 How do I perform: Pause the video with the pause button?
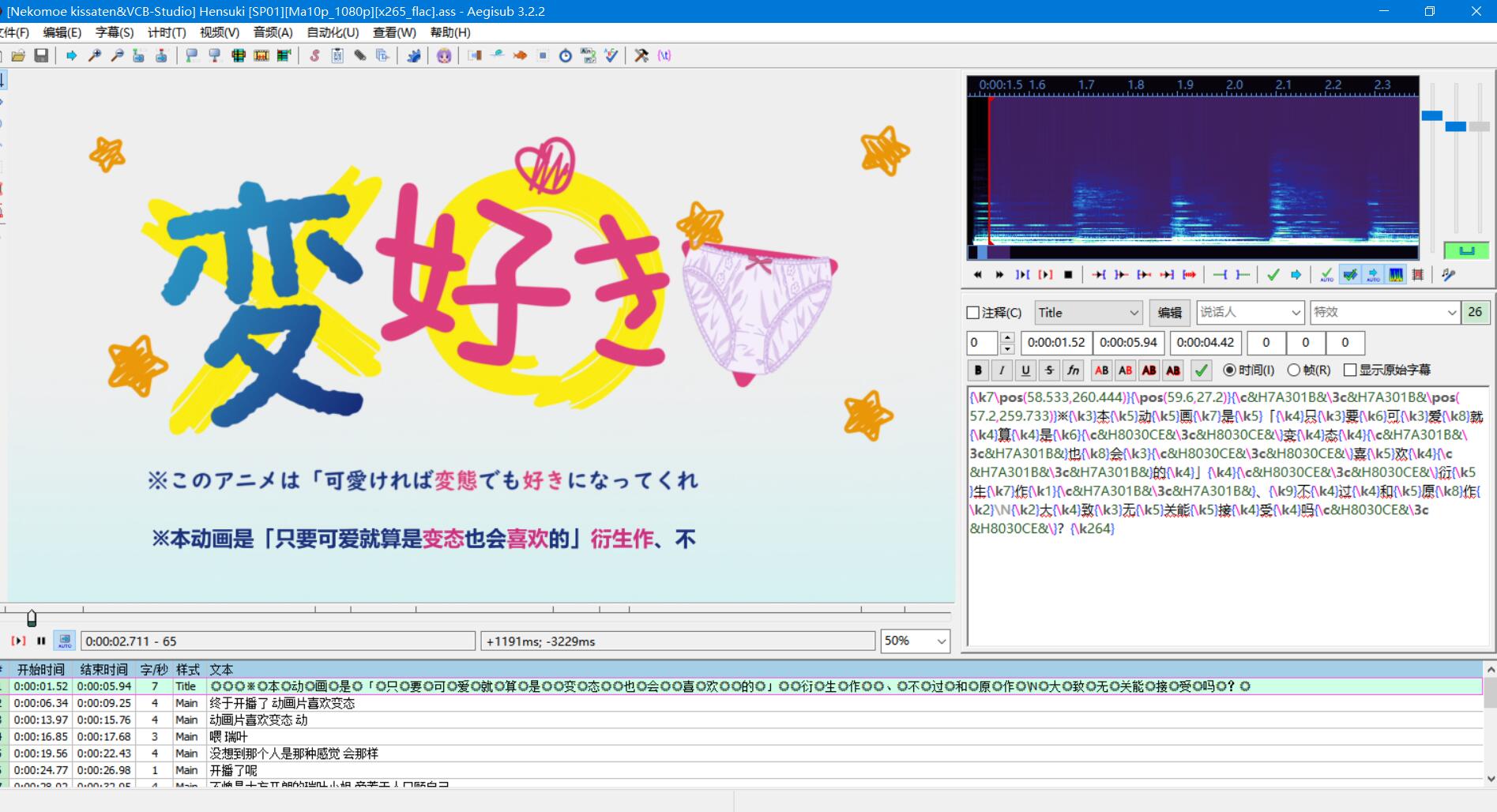click(x=41, y=641)
